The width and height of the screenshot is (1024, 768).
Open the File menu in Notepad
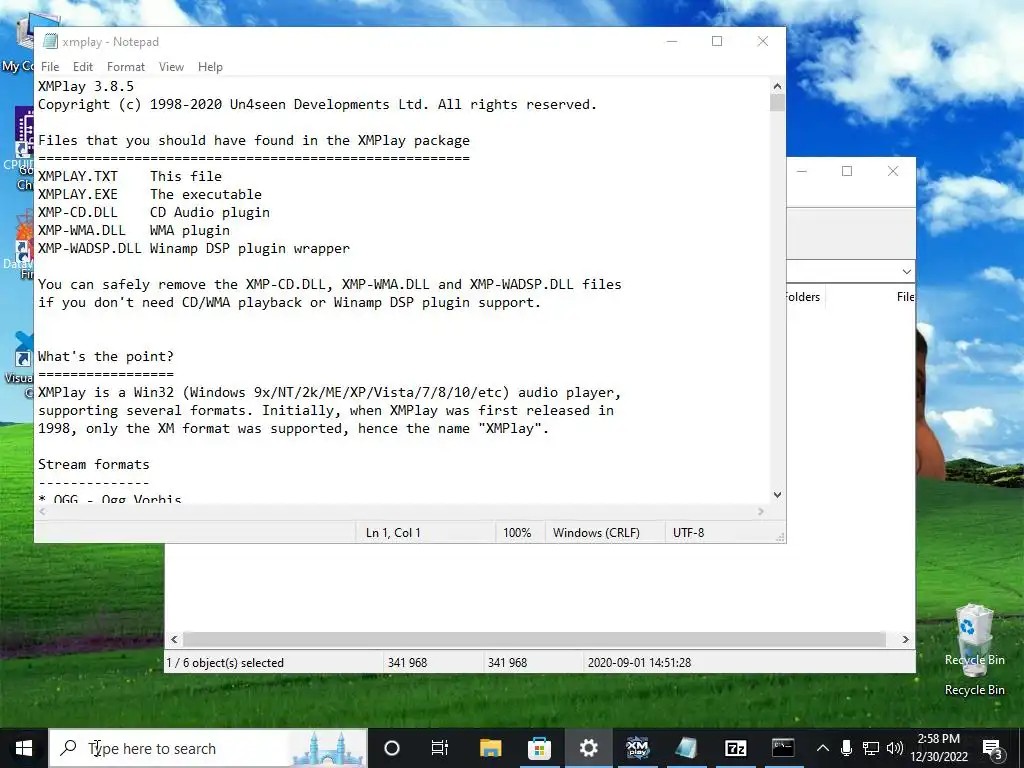(50, 67)
